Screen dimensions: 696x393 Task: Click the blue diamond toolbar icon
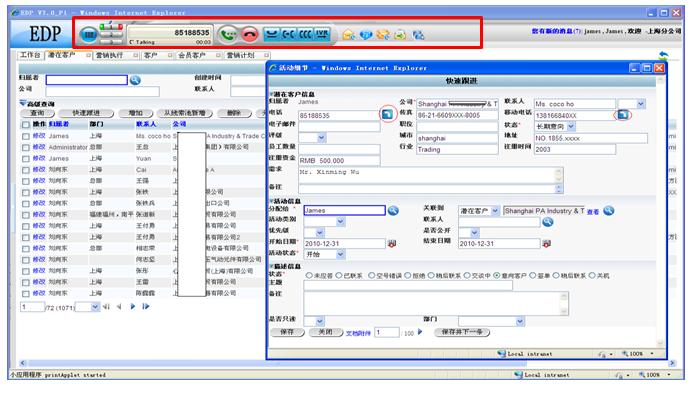[366, 34]
